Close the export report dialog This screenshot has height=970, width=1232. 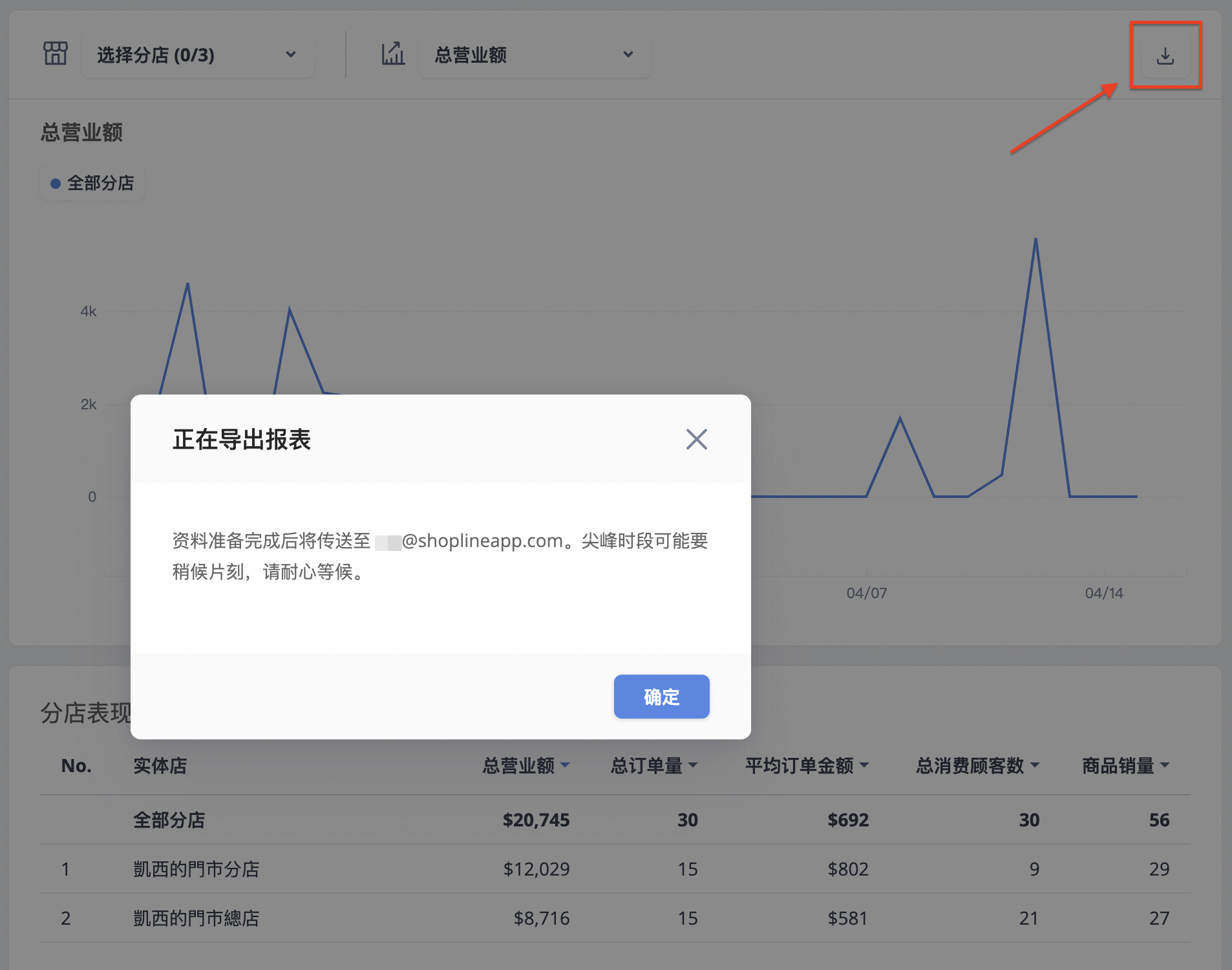pos(696,439)
